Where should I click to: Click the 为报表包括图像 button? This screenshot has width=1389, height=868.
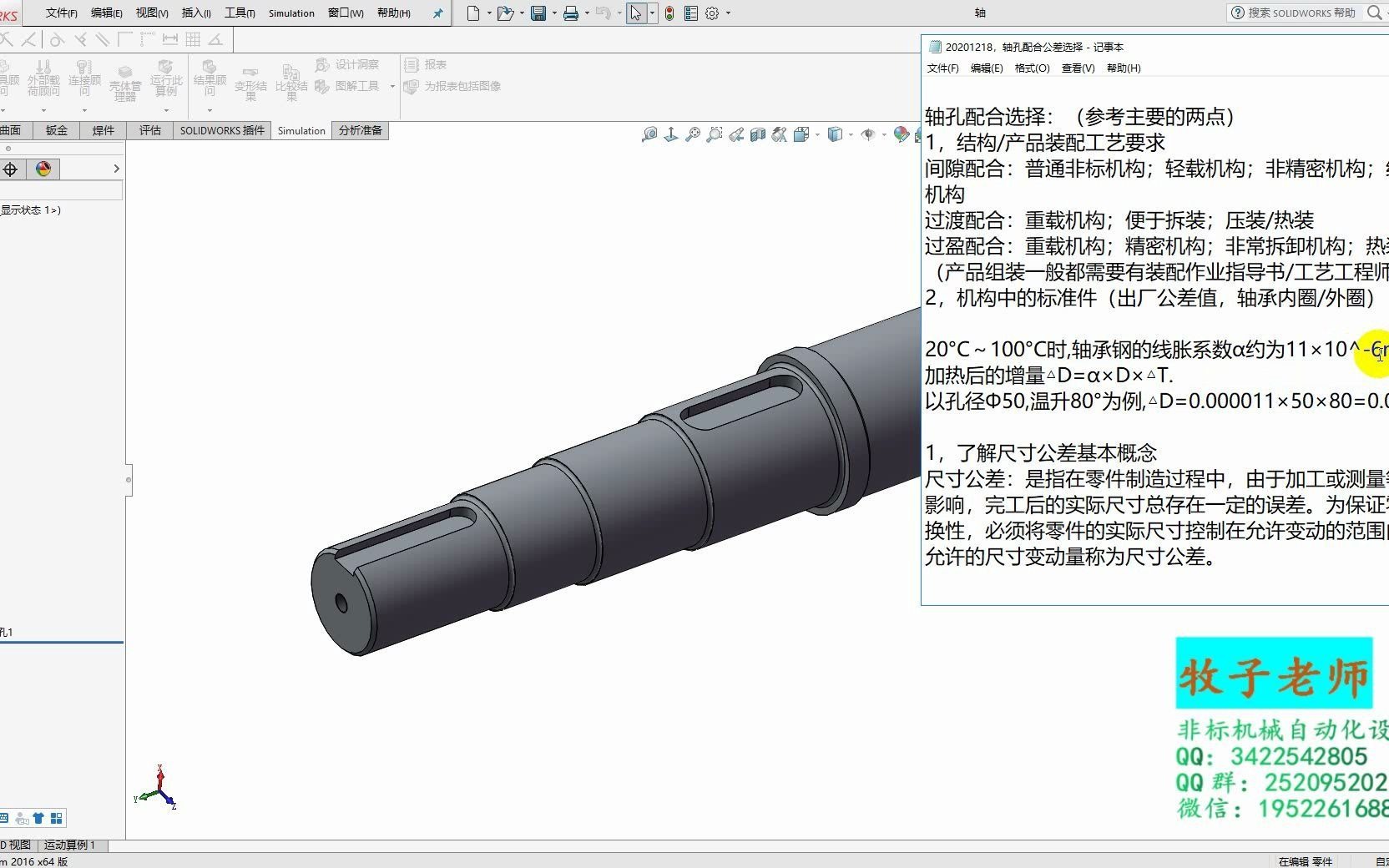[452, 86]
